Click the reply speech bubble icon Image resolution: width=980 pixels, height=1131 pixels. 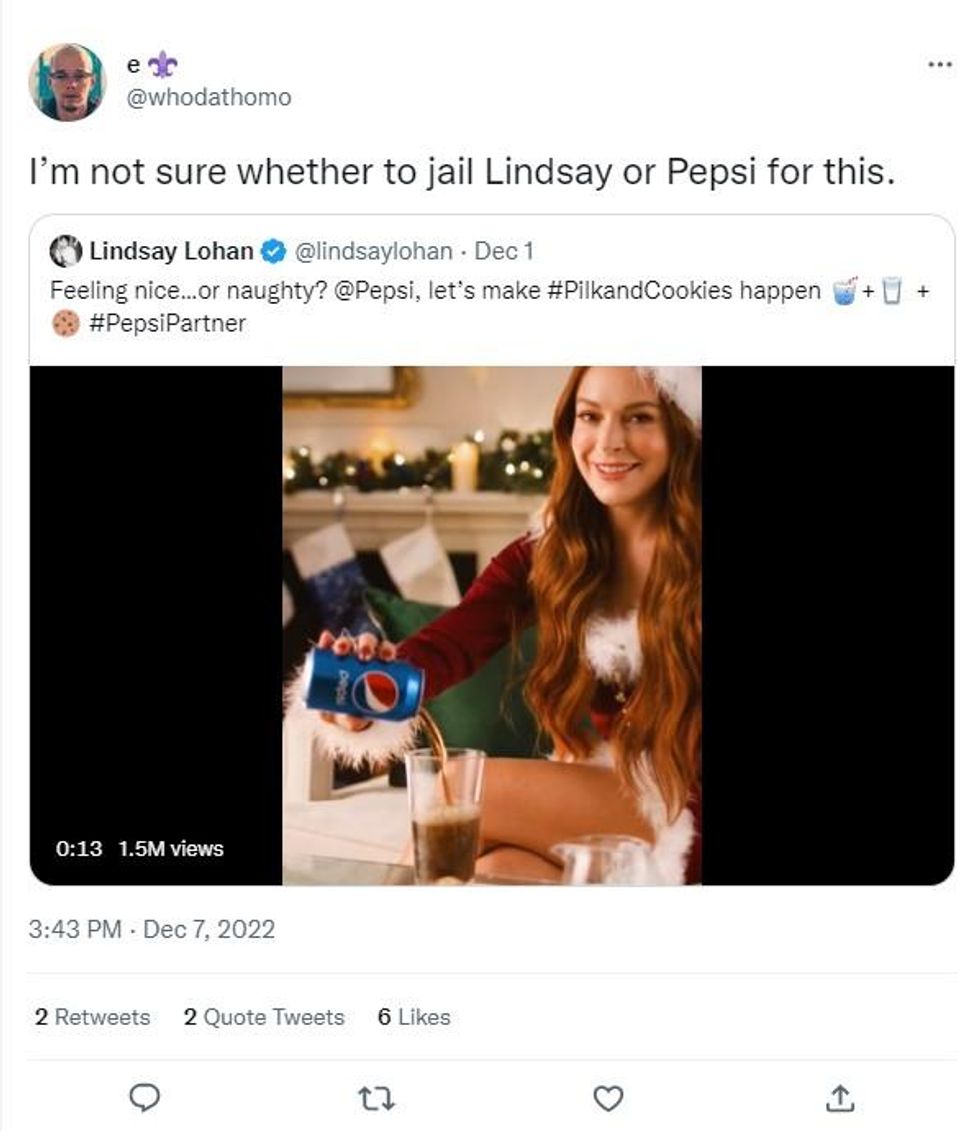click(145, 1098)
